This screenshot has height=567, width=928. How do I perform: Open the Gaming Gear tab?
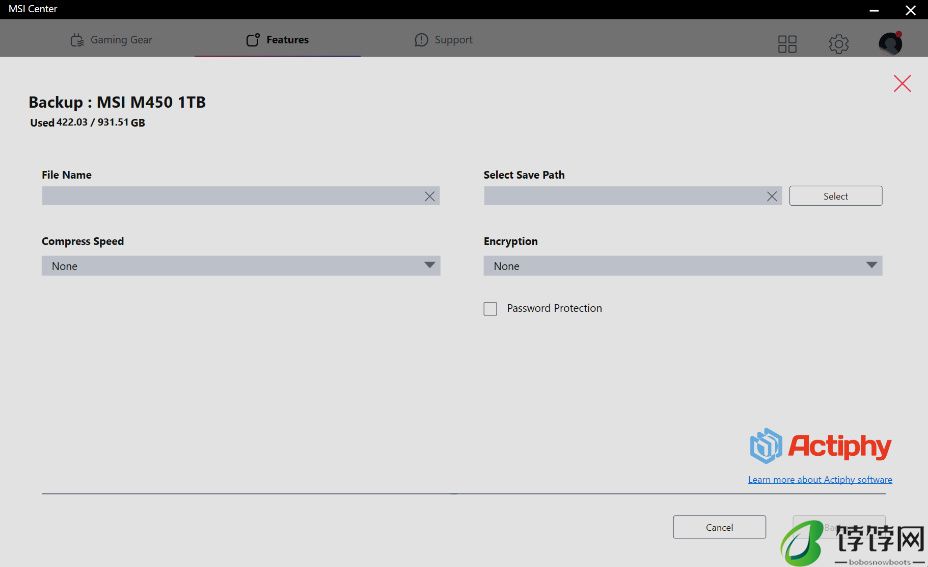point(111,40)
